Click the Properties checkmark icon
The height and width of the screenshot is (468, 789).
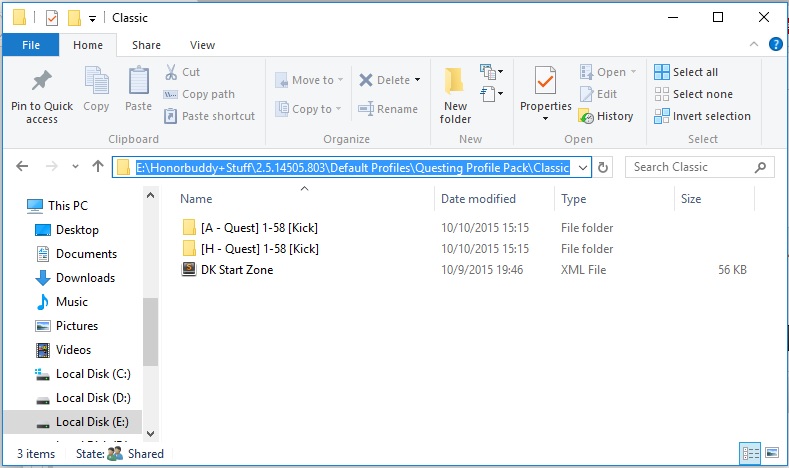click(545, 81)
